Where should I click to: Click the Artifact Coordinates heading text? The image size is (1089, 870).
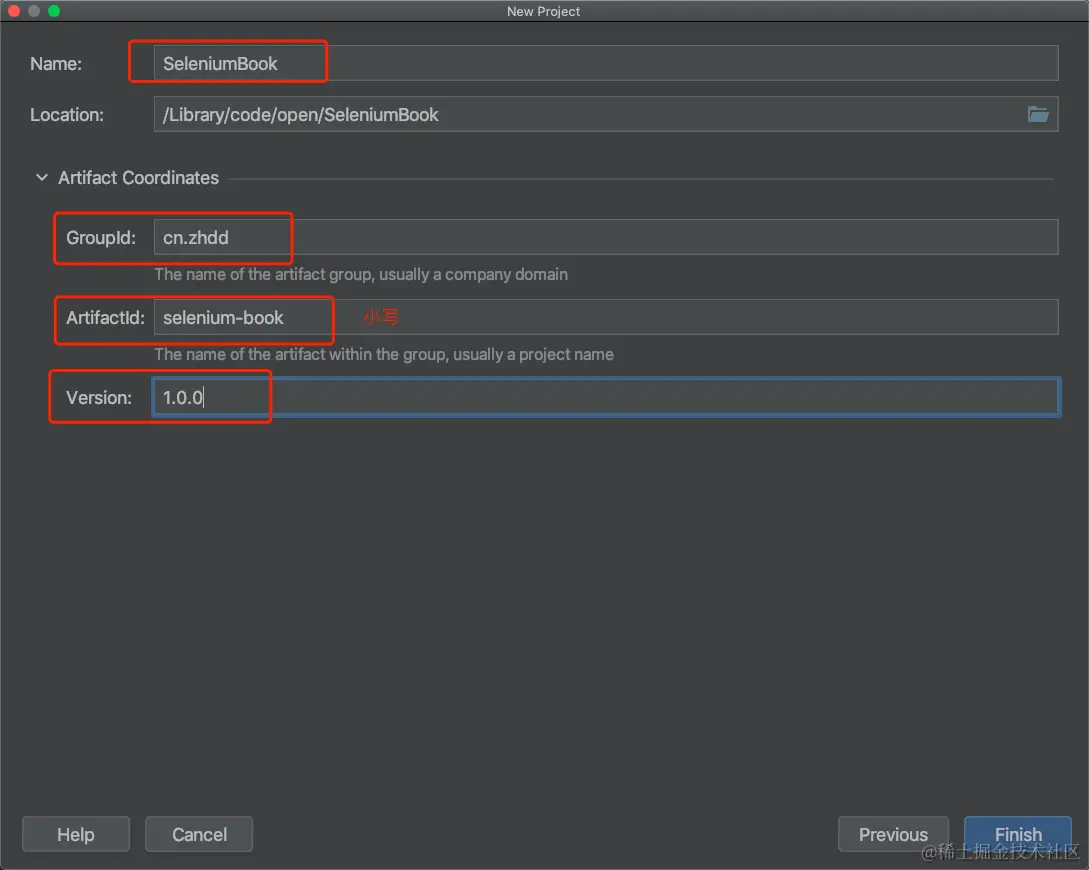(x=138, y=178)
